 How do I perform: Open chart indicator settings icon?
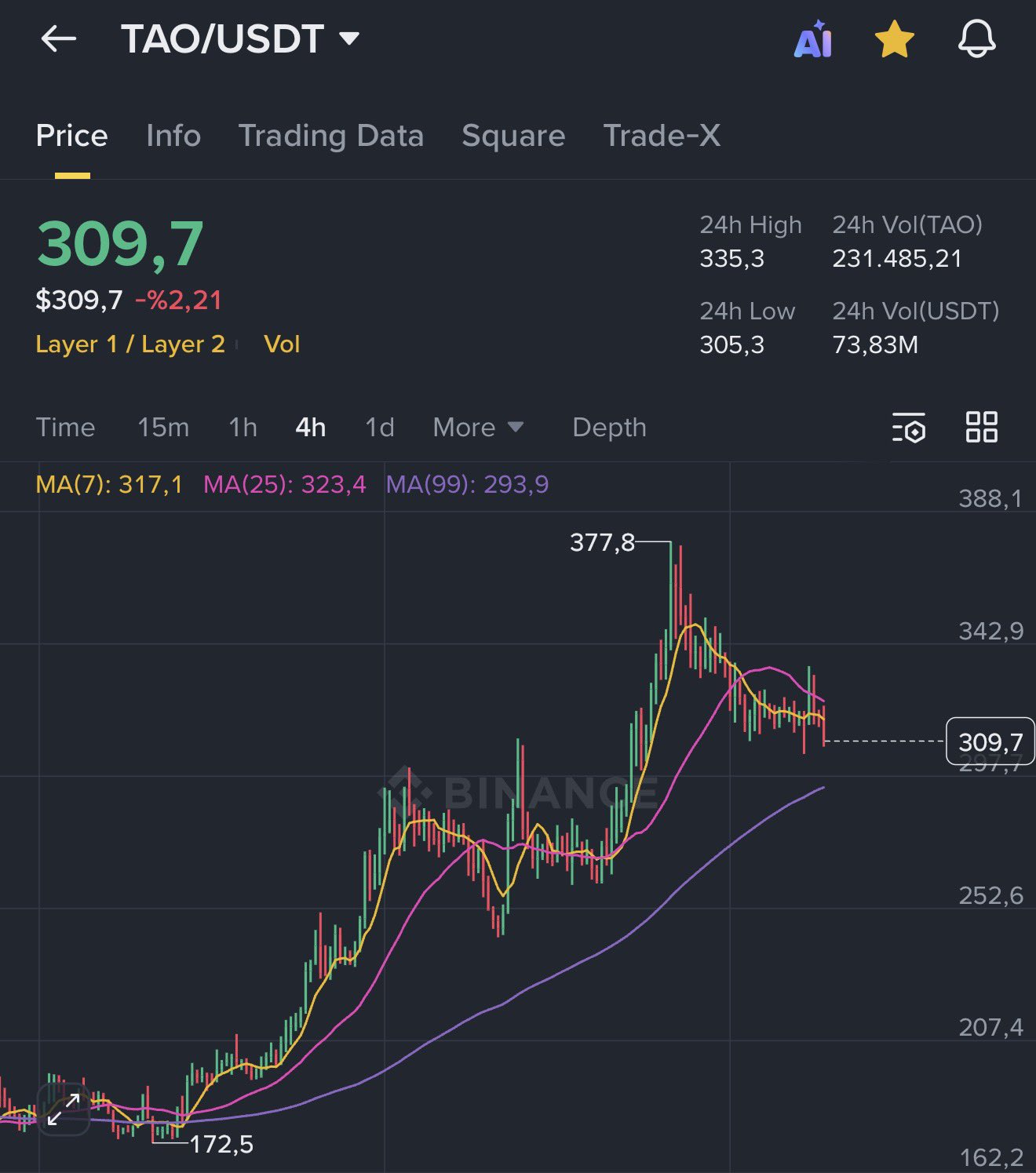tap(909, 428)
